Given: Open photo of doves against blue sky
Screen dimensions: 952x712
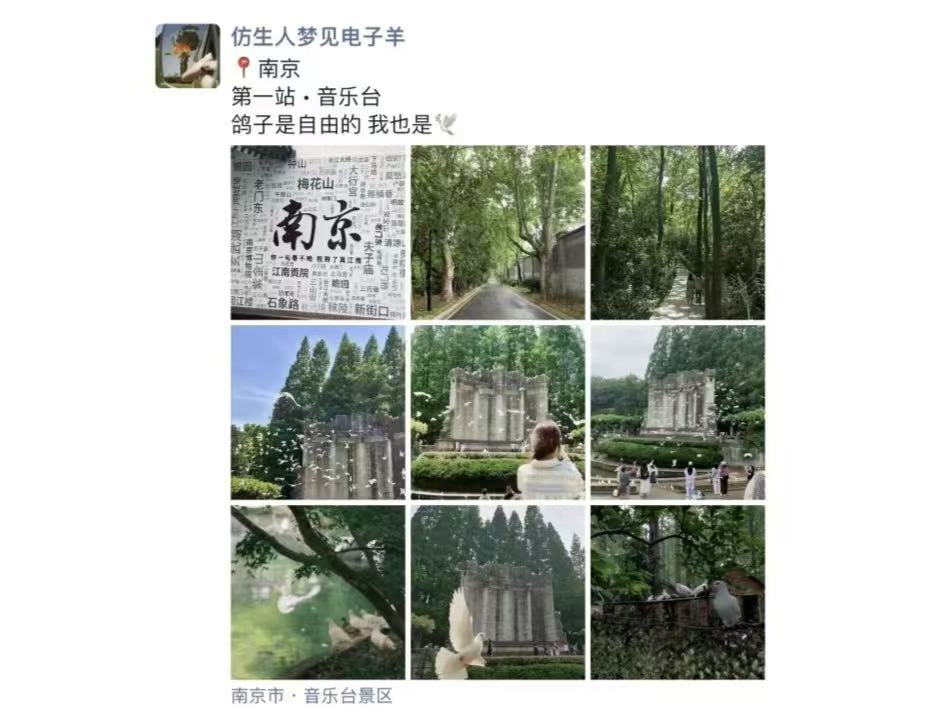Looking at the screenshot, I should coord(318,413).
